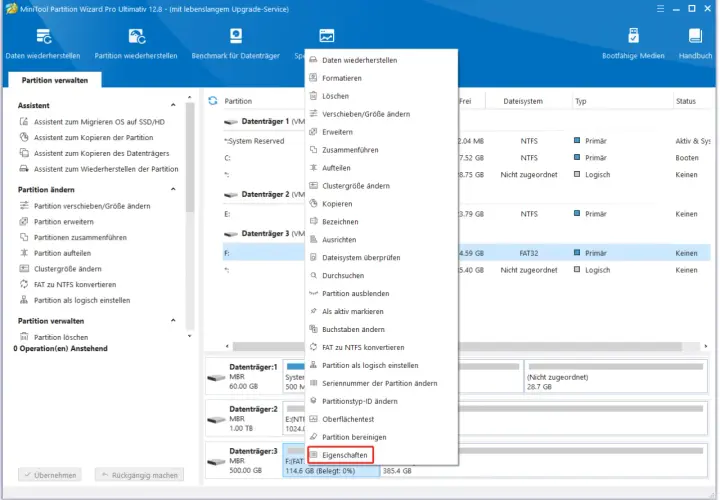The image size is (720, 500).
Task: Click sidebar scrollbar down arrow
Action: click(190, 336)
